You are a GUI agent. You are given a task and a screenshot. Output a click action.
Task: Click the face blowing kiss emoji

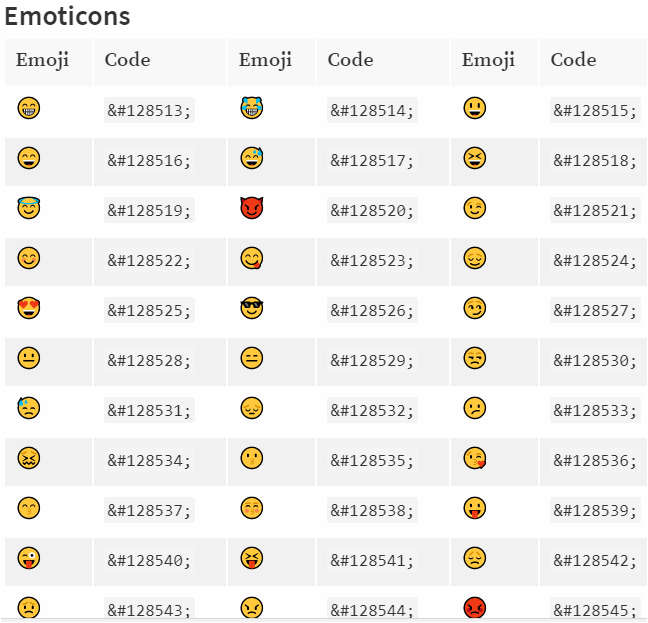[475, 459]
